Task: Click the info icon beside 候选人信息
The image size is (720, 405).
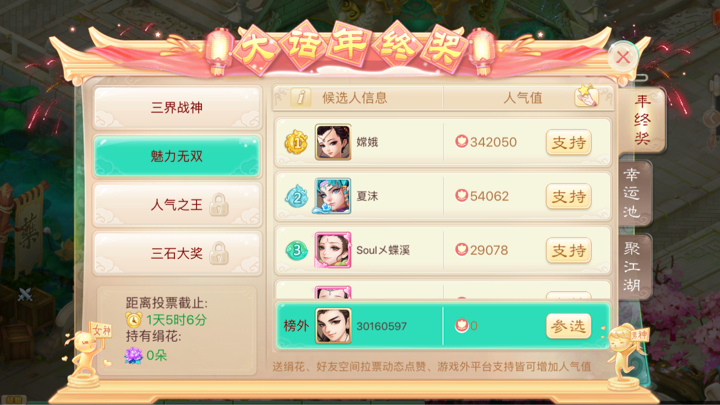Action: (x=301, y=97)
